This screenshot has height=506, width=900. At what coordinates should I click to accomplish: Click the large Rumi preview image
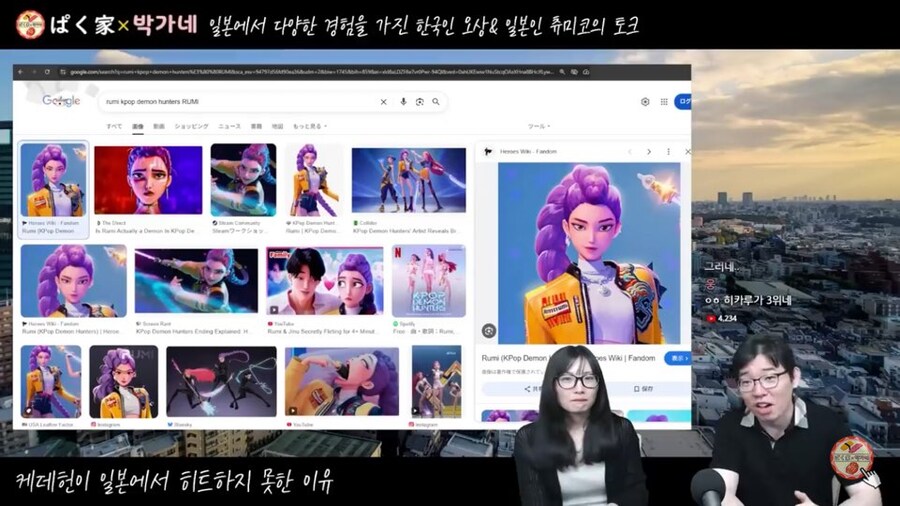tap(589, 253)
